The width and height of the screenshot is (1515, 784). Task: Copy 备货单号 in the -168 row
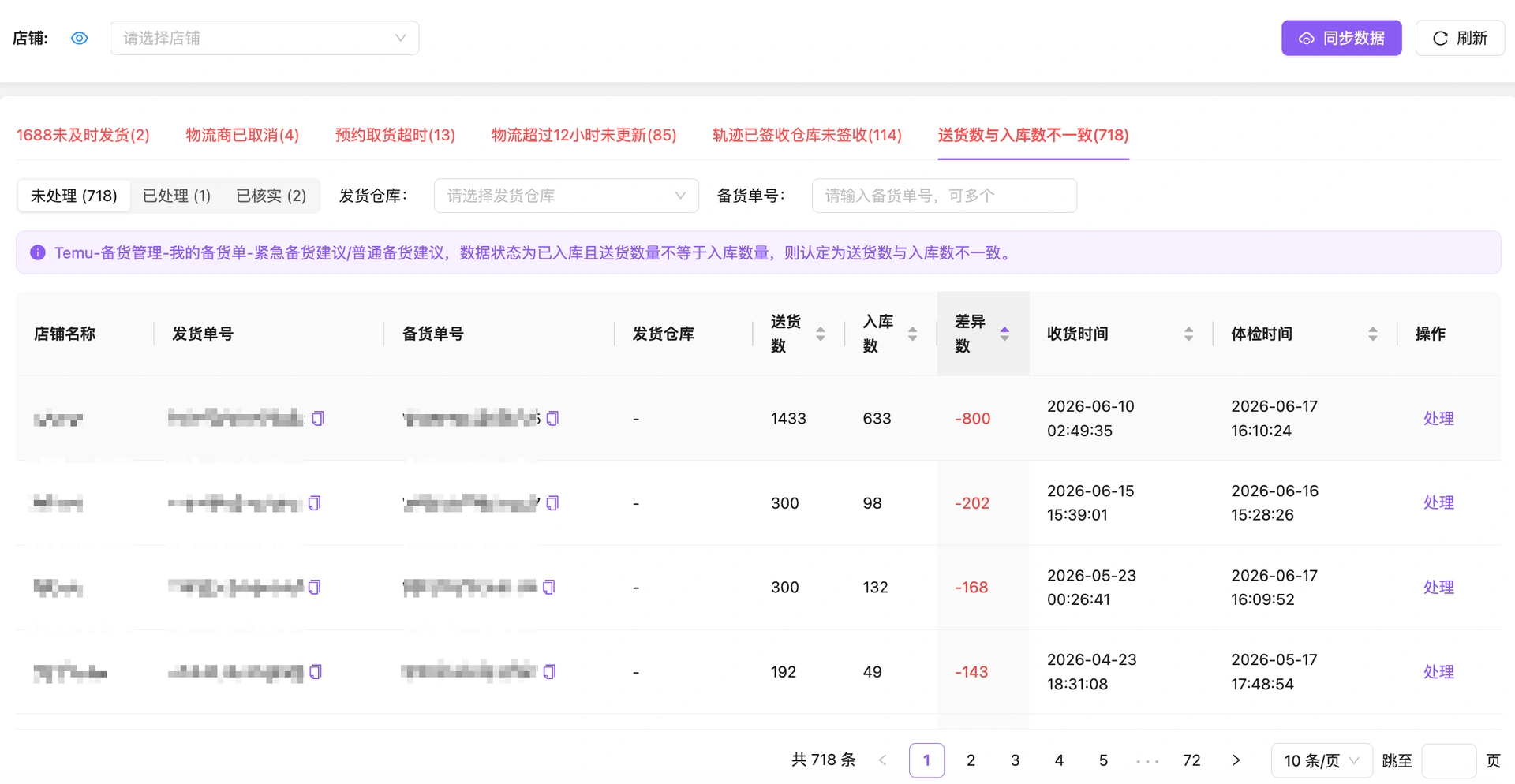[x=549, y=587]
